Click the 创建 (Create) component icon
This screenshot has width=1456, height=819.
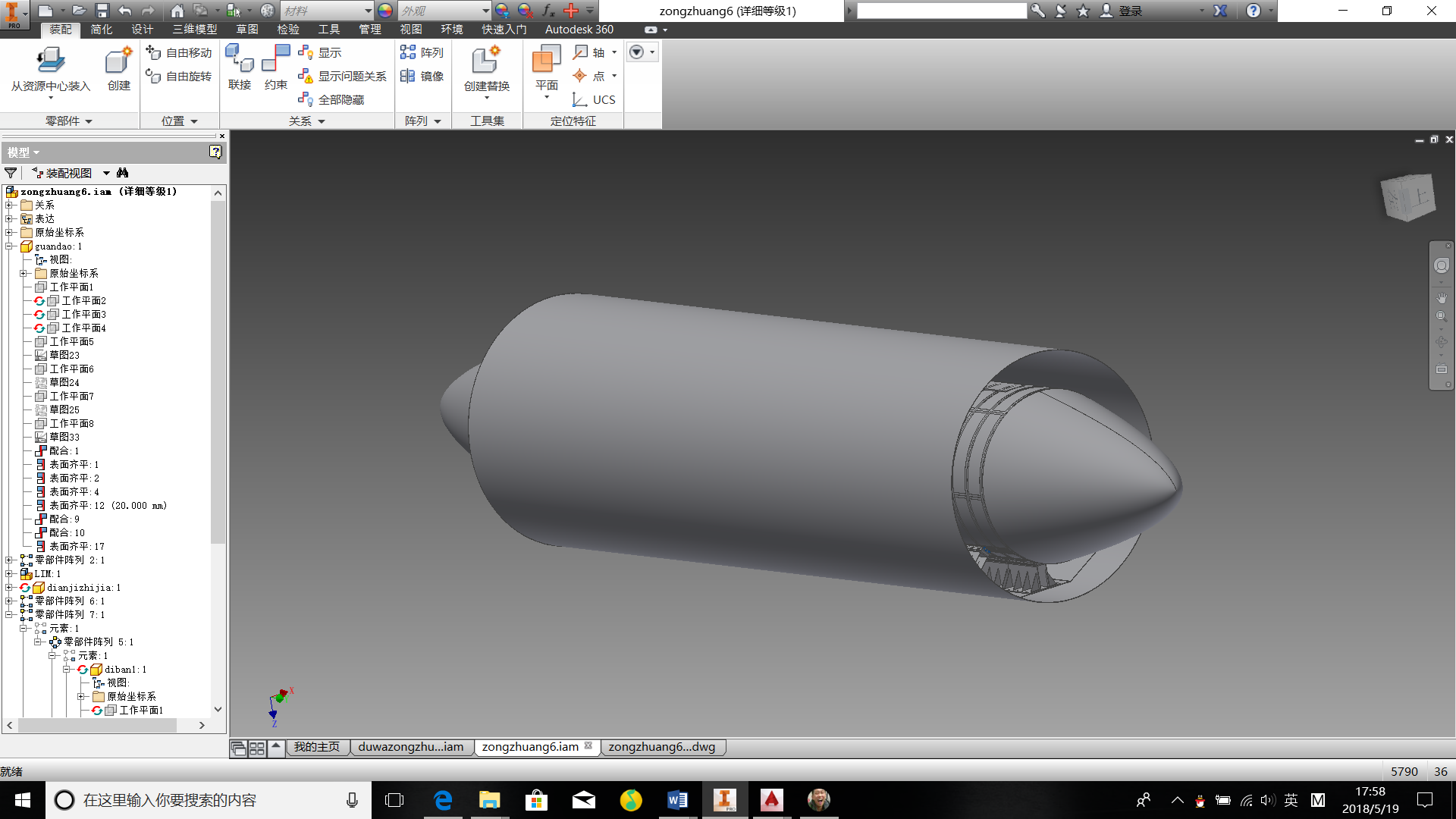[x=118, y=61]
